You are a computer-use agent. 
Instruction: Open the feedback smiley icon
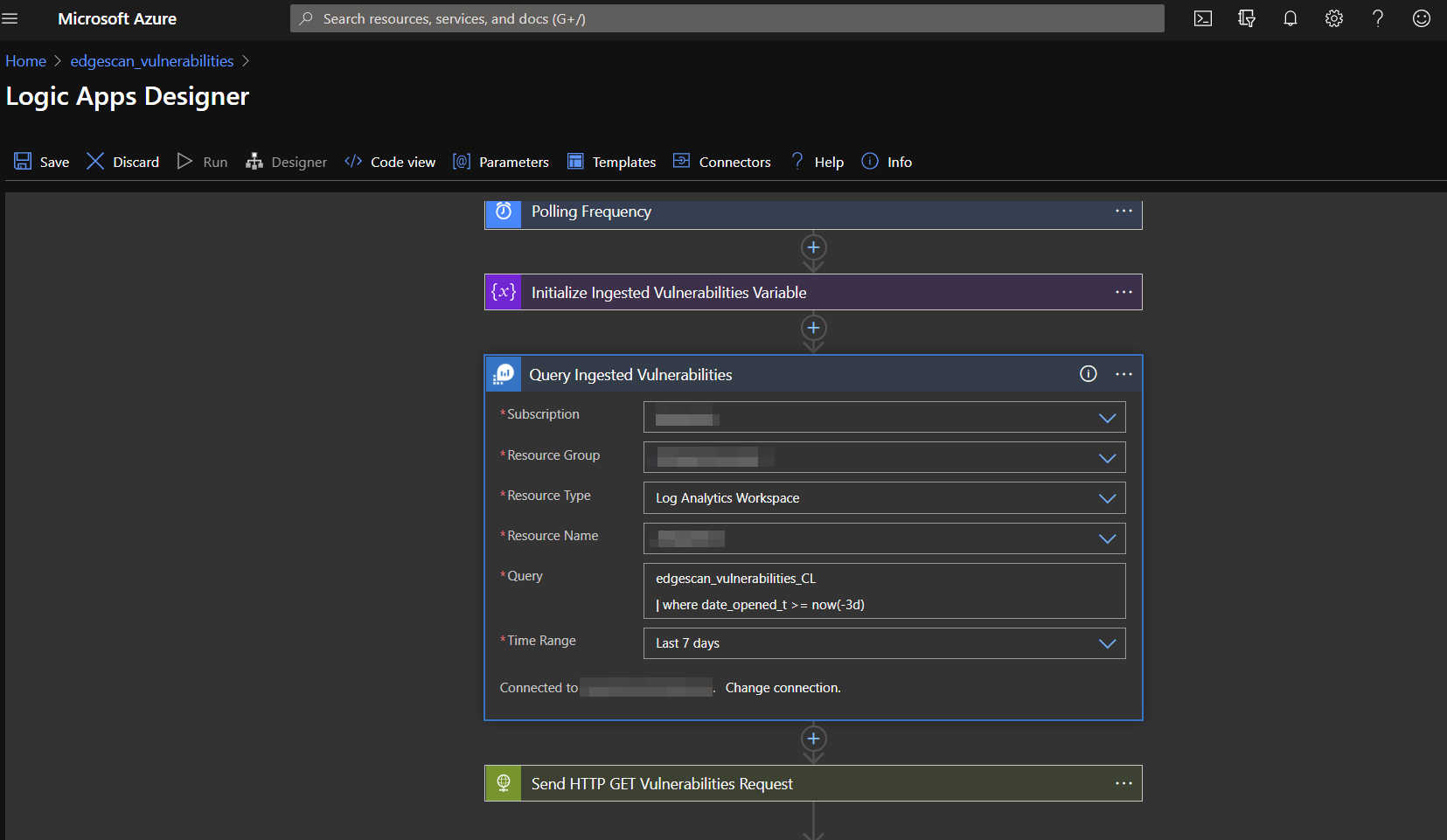pos(1422,18)
